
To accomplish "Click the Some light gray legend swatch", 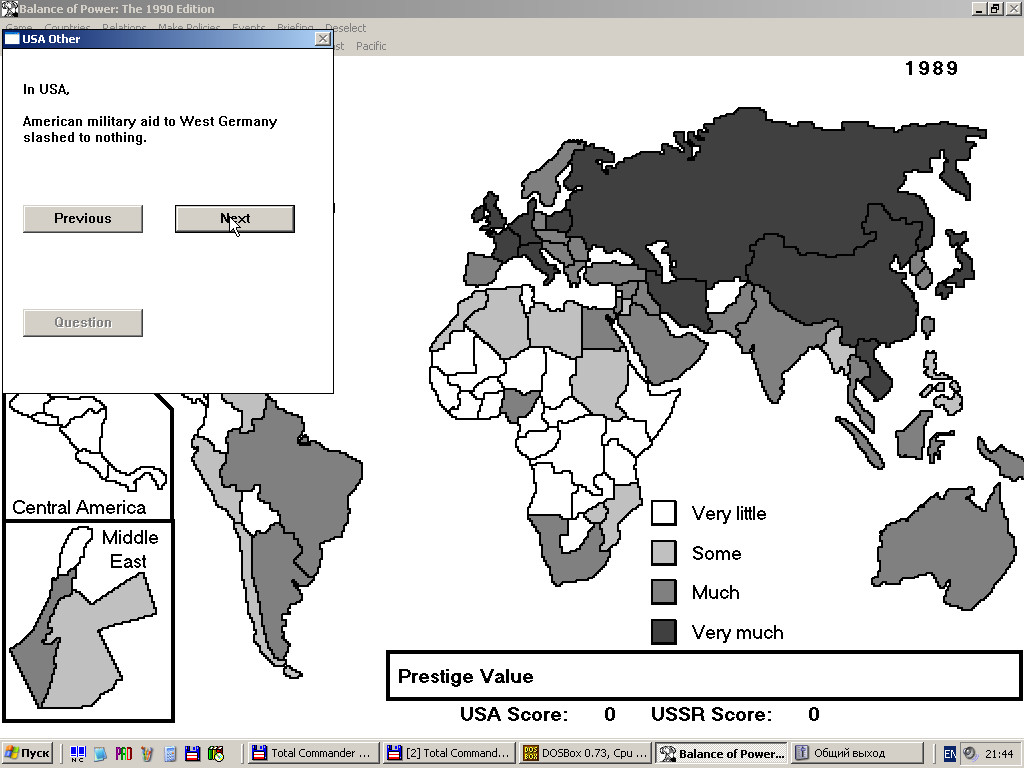I will (664, 553).
